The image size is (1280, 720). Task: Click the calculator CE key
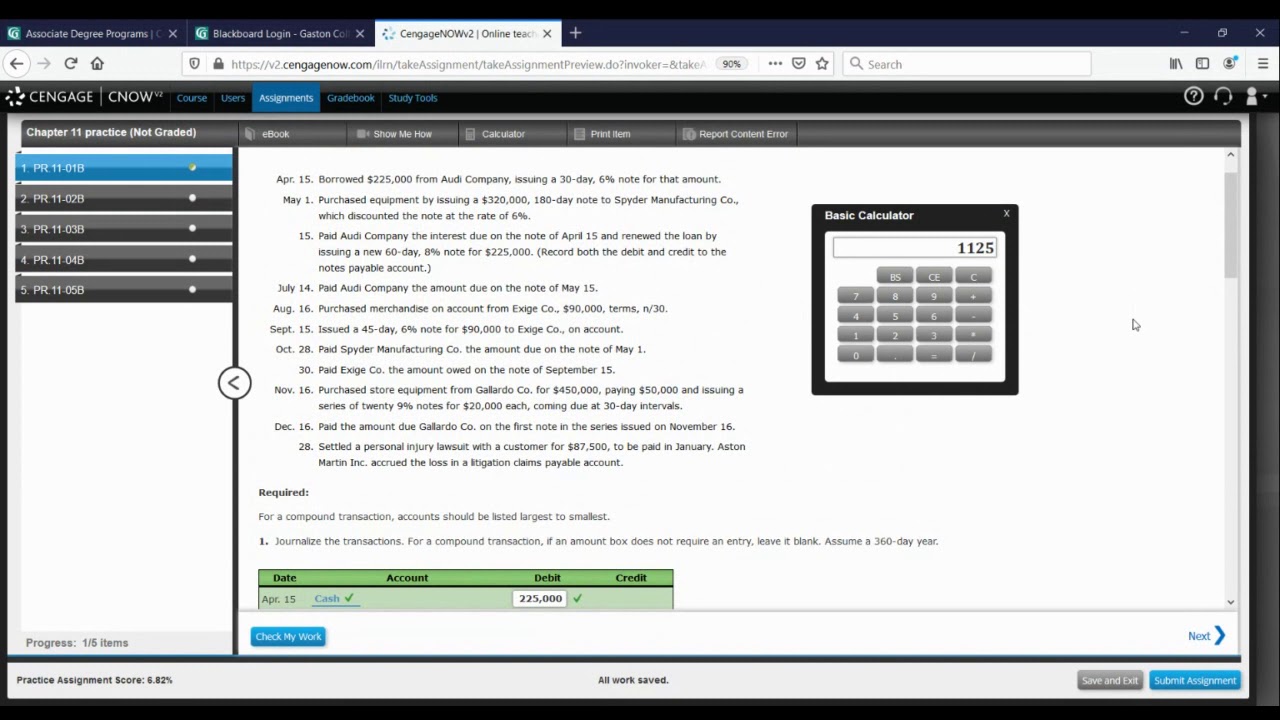[x=934, y=277]
